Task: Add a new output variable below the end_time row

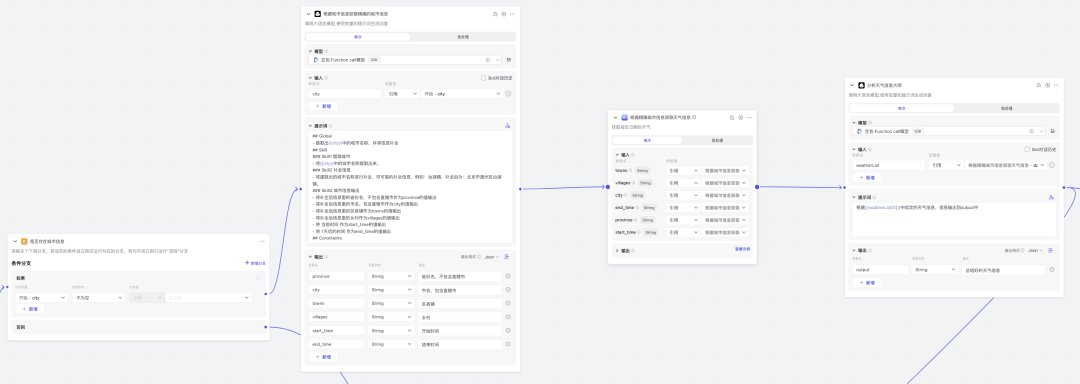Action: (324, 356)
